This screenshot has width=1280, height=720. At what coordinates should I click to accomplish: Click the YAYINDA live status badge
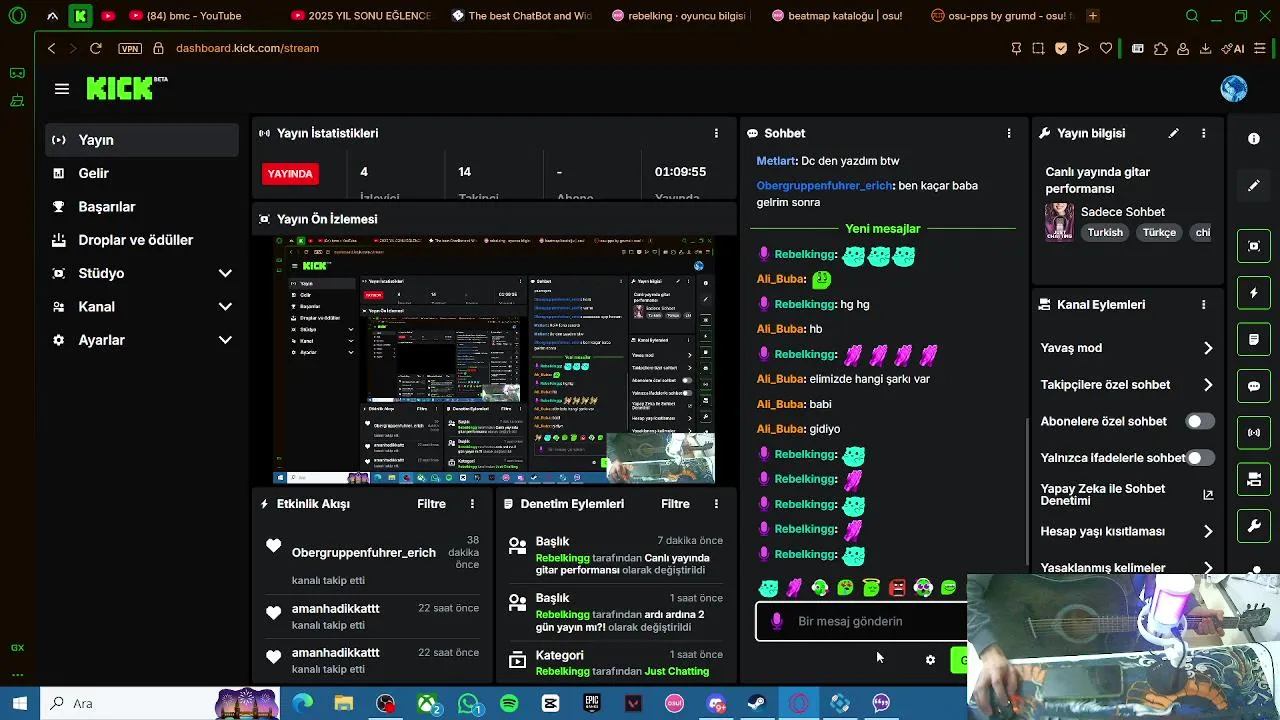point(290,174)
